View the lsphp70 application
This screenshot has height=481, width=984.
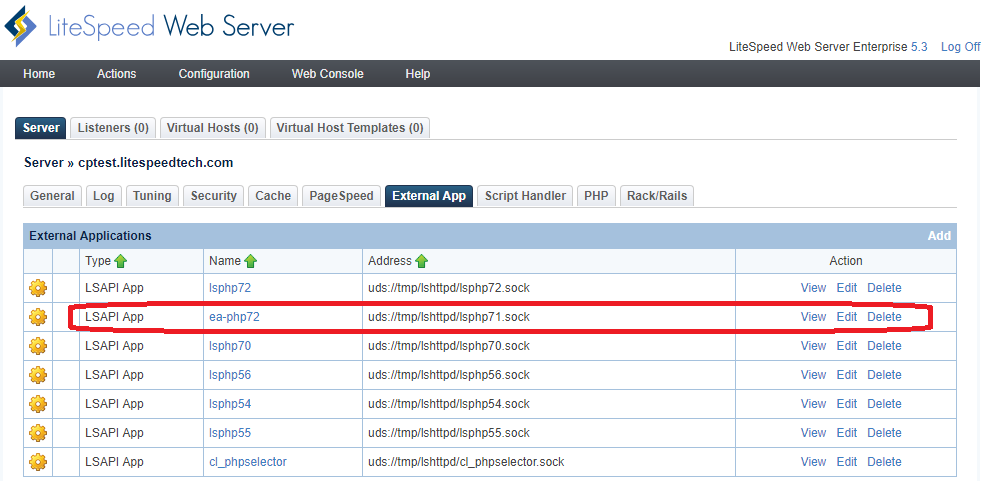pyautogui.click(x=813, y=346)
